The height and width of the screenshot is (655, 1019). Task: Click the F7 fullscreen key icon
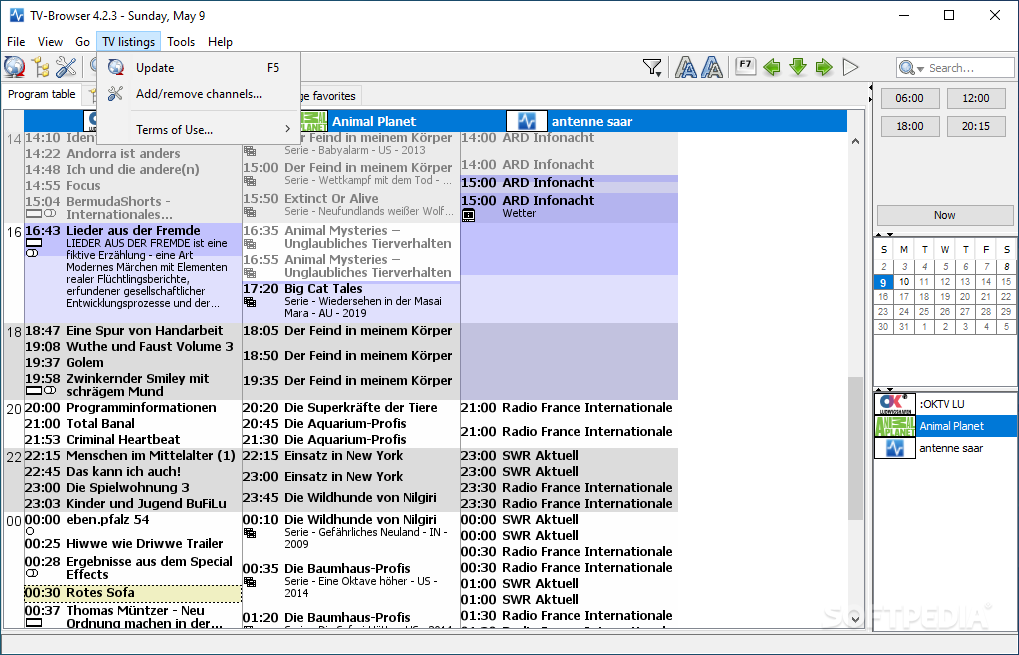(745, 66)
